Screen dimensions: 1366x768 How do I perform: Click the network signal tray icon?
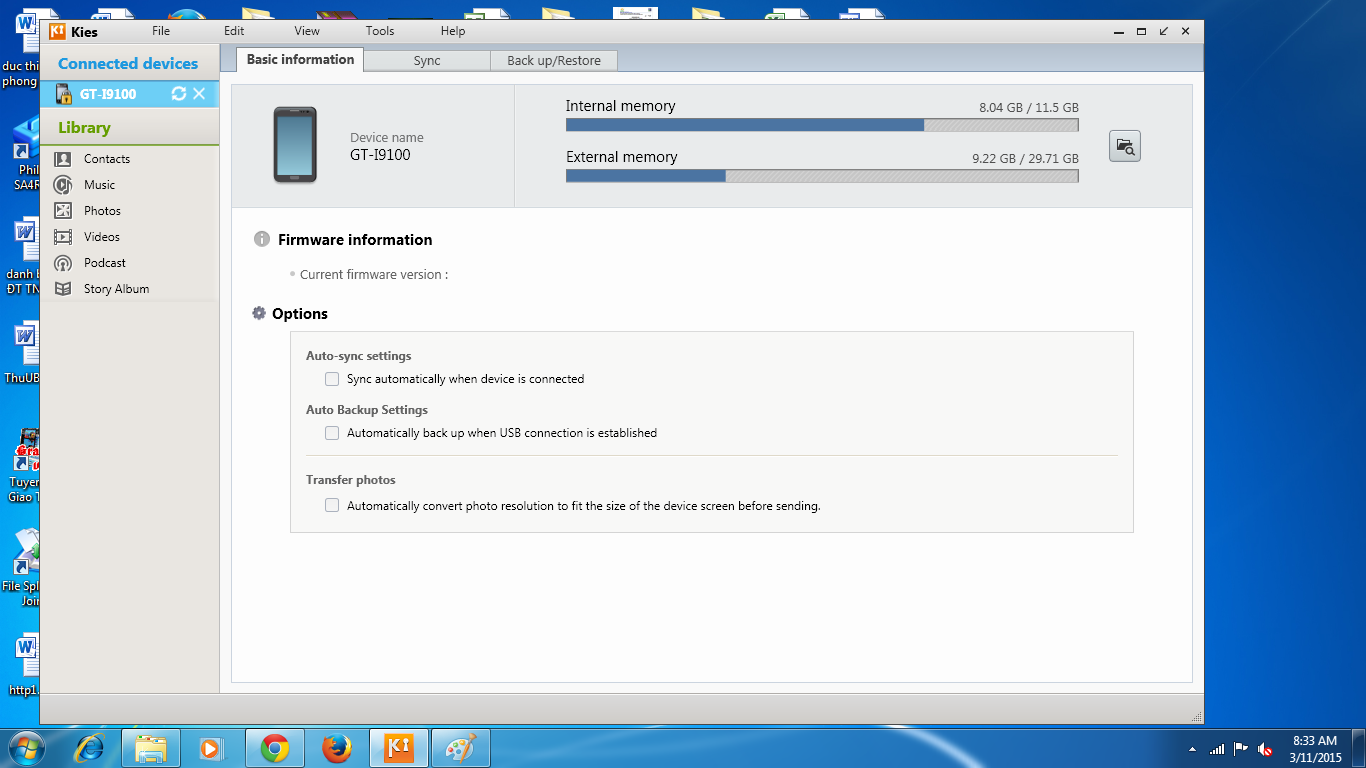tap(1217, 748)
